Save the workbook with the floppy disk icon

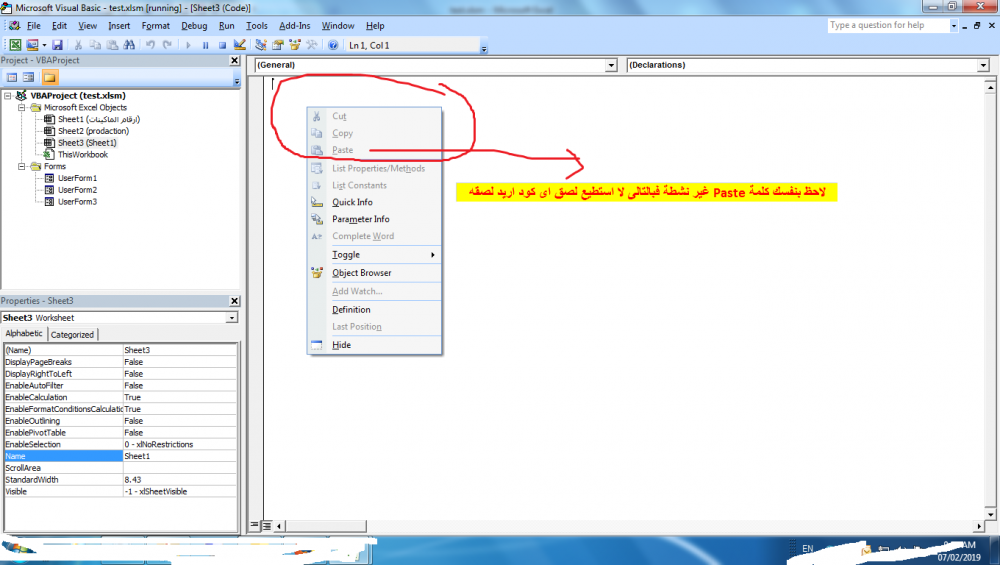[x=57, y=45]
